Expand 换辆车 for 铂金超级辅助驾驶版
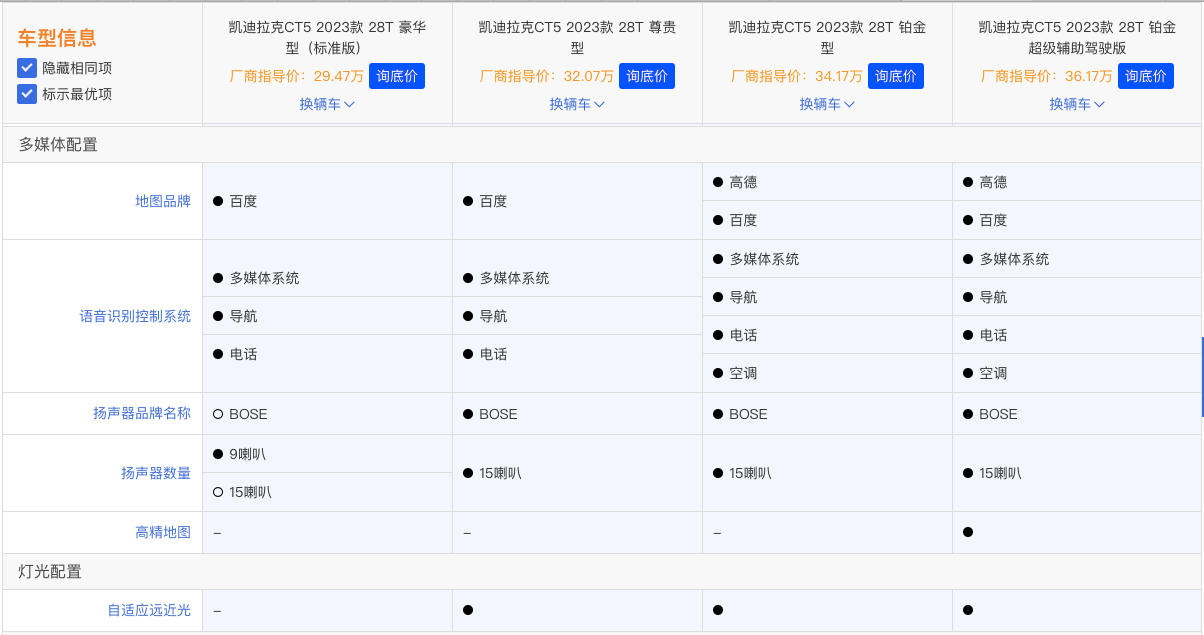This screenshot has height=635, width=1204. pos(1077,104)
